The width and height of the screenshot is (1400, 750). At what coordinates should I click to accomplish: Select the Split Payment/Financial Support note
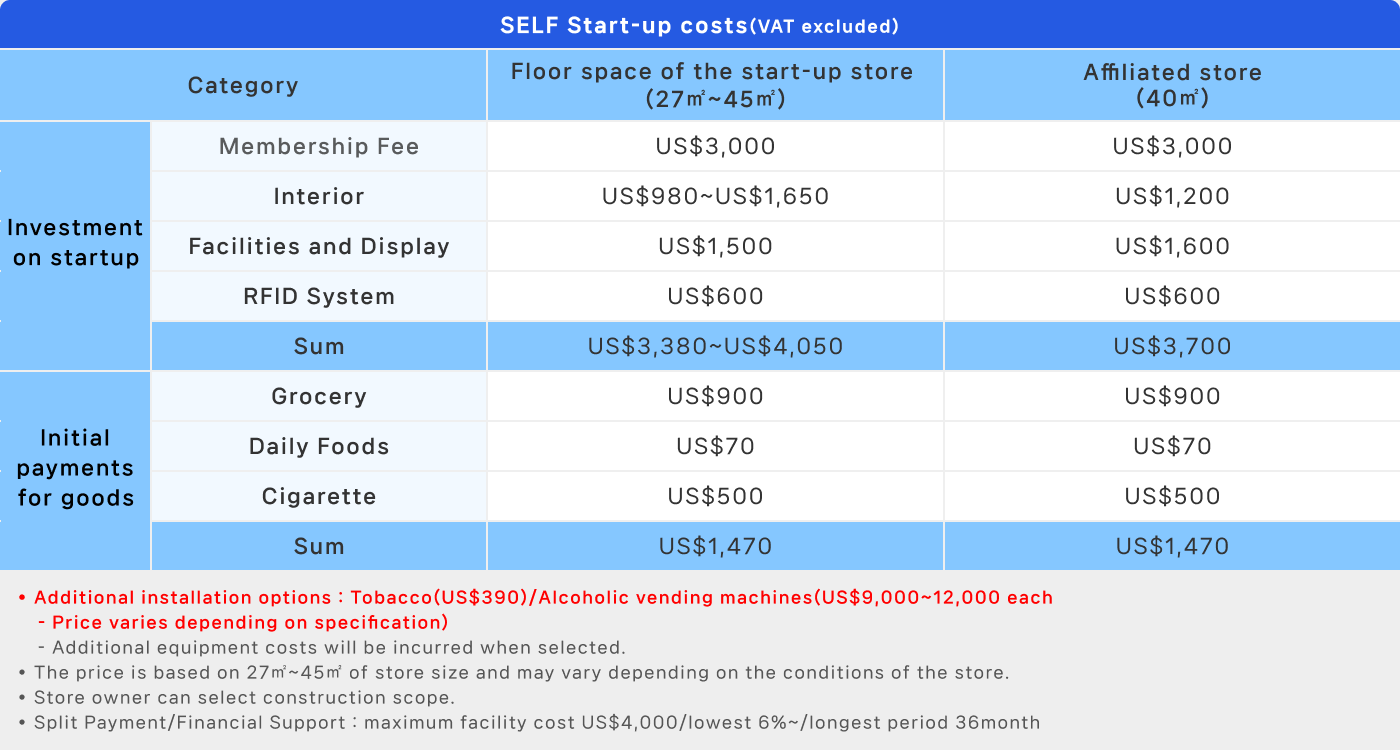tap(529, 722)
